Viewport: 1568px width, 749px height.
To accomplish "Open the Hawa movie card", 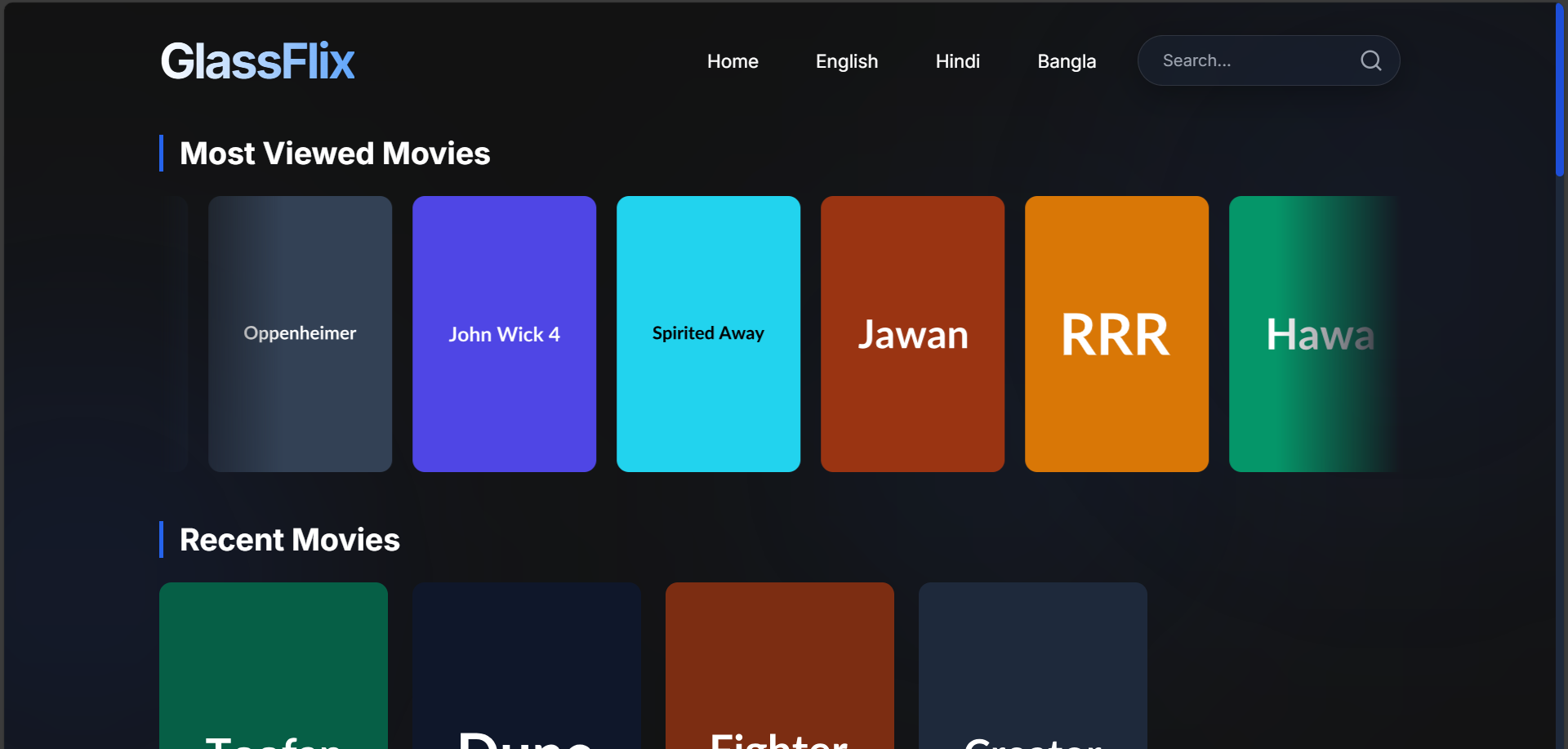I will [1311, 333].
